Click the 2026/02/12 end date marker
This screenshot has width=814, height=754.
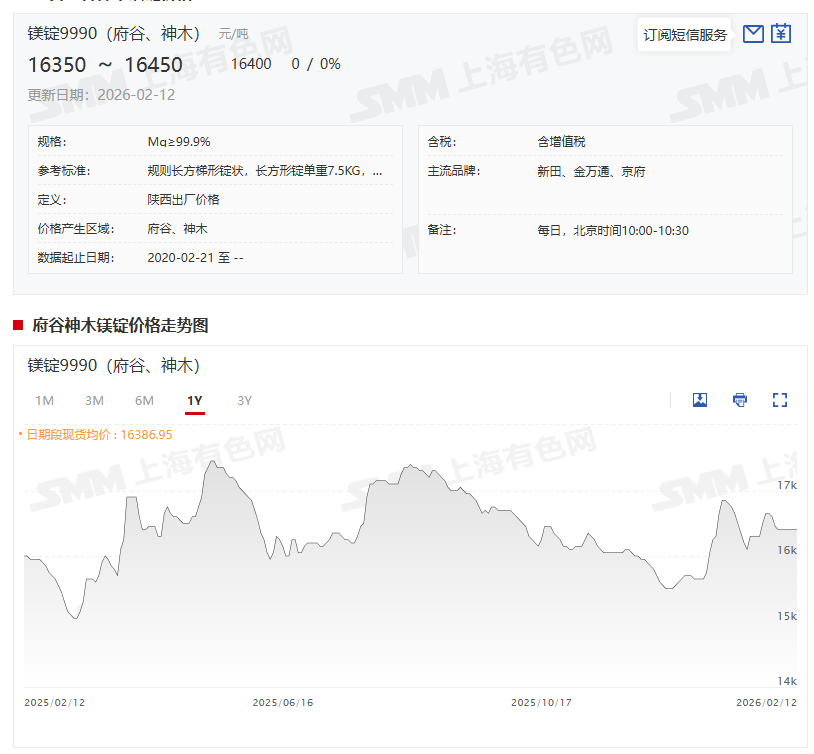point(766,703)
